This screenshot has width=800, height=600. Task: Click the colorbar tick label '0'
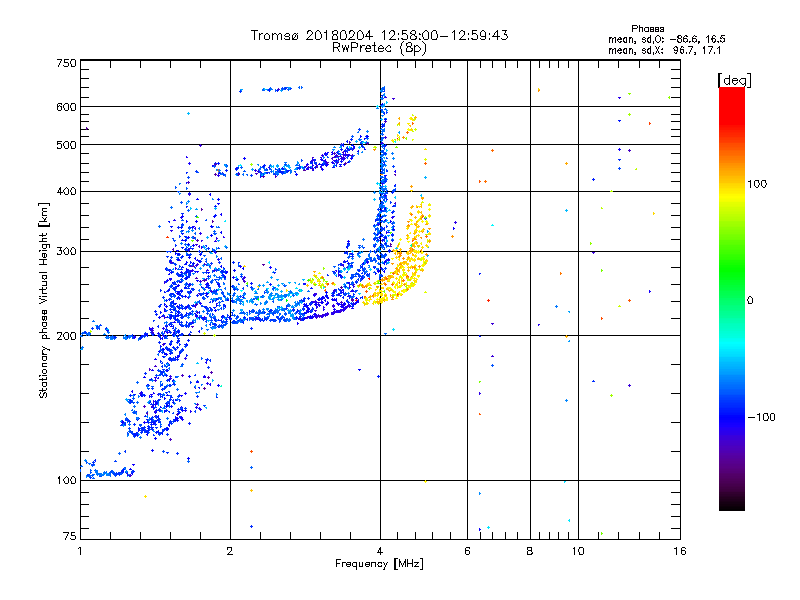click(x=750, y=301)
